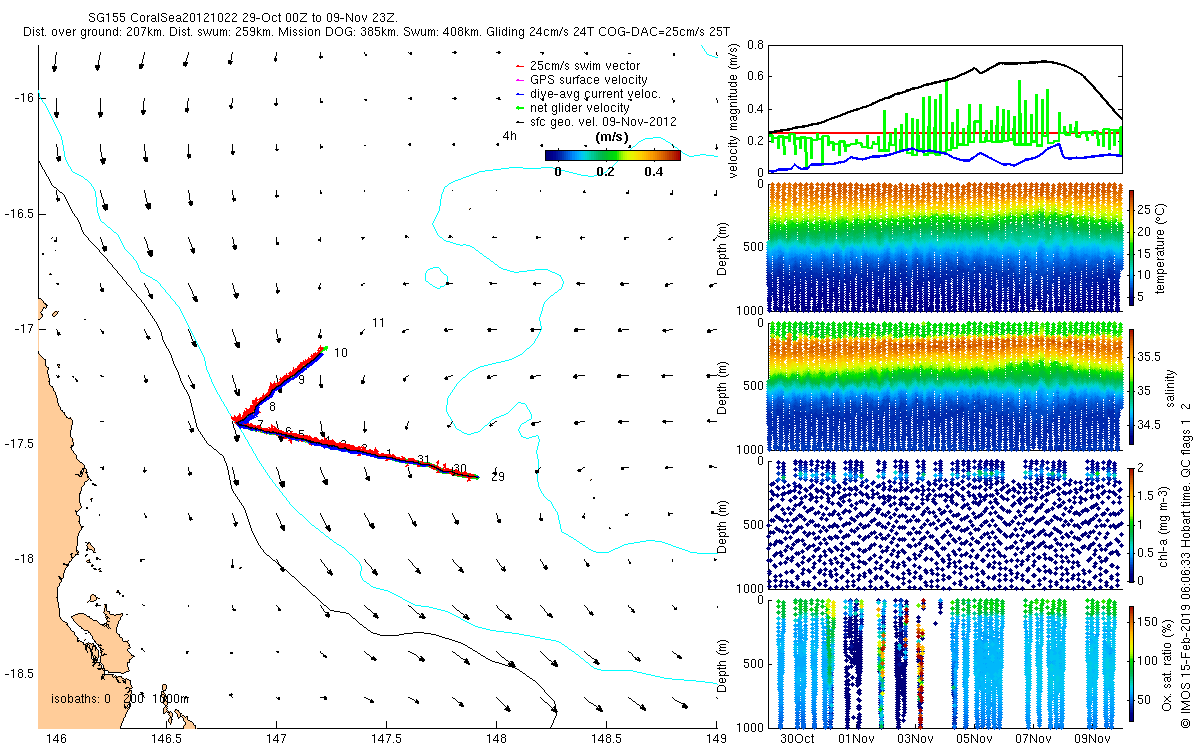The width and height of the screenshot is (1200, 750).
Task: Click the oxygen saturation ratio colorbar
Action: tap(1131, 662)
